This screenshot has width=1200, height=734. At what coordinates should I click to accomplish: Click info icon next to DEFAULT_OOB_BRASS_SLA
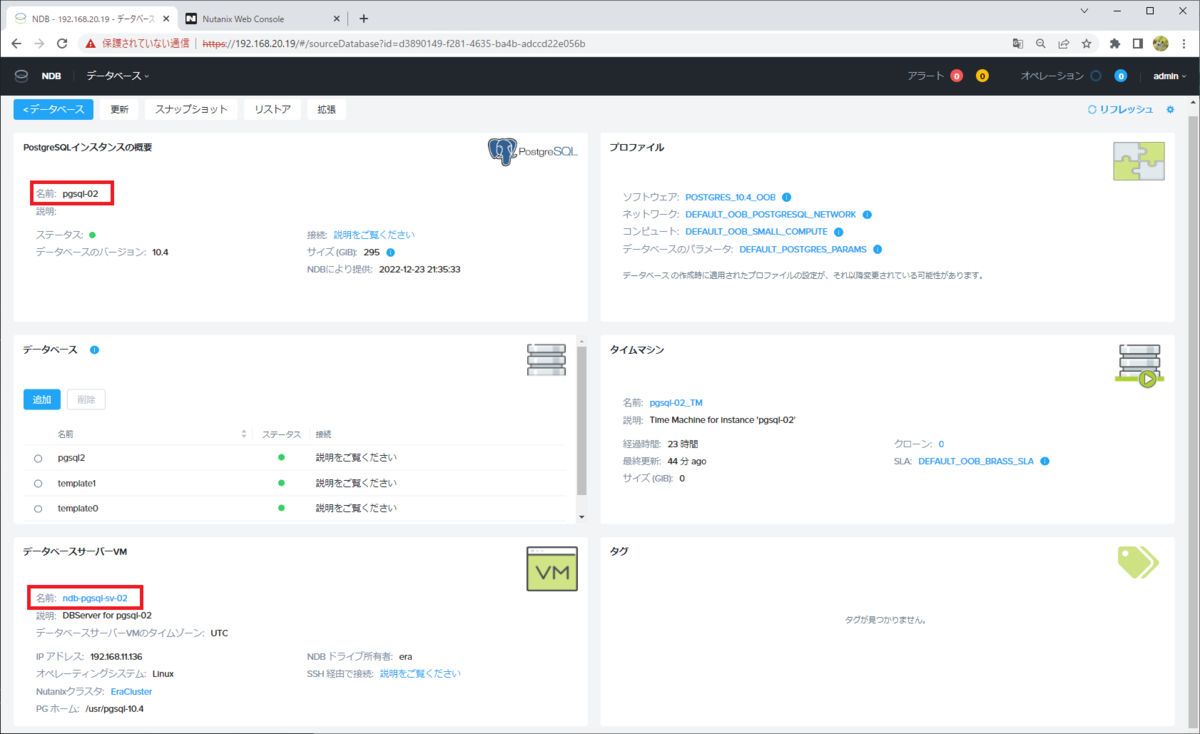[1044, 461]
